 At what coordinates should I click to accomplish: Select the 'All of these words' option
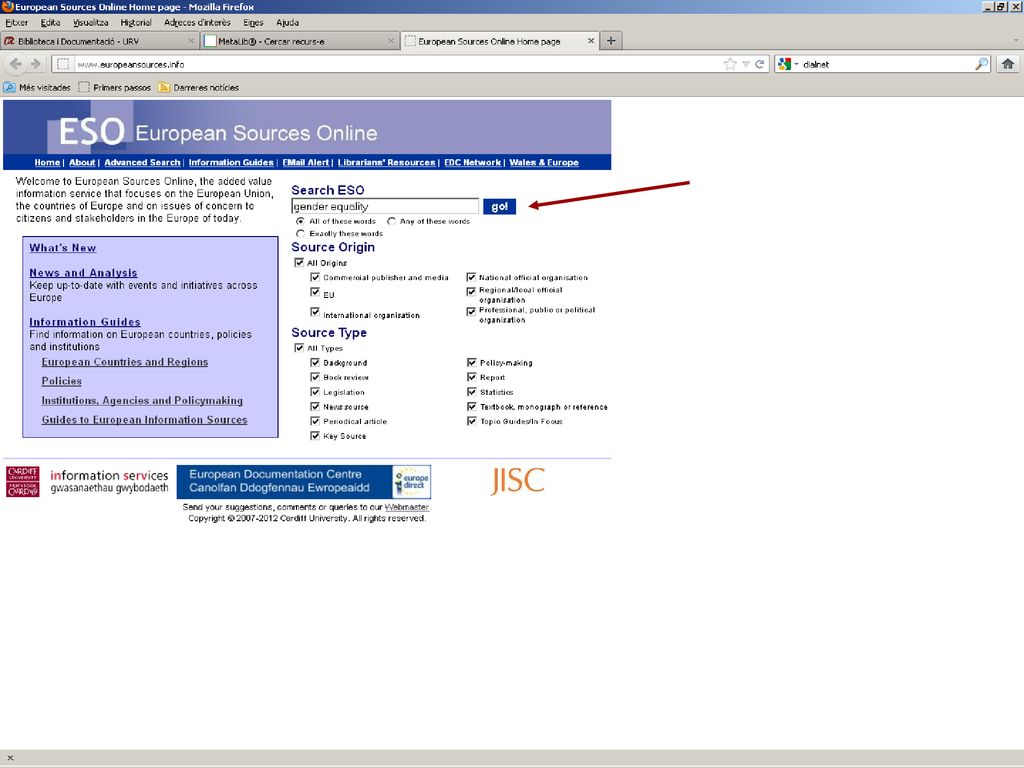300,221
